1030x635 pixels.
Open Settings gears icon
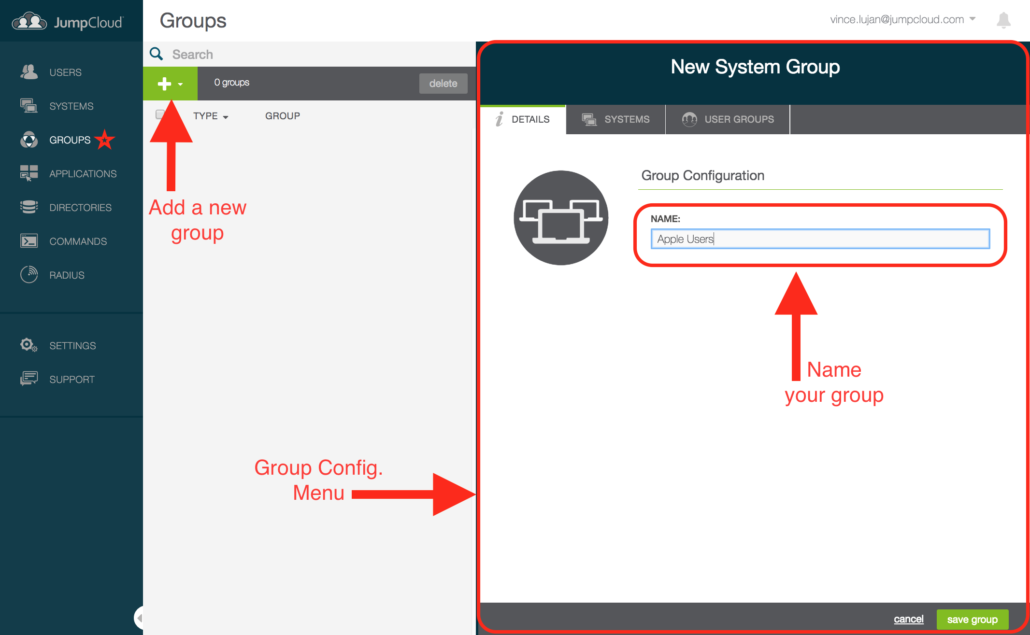[x=29, y=345]
